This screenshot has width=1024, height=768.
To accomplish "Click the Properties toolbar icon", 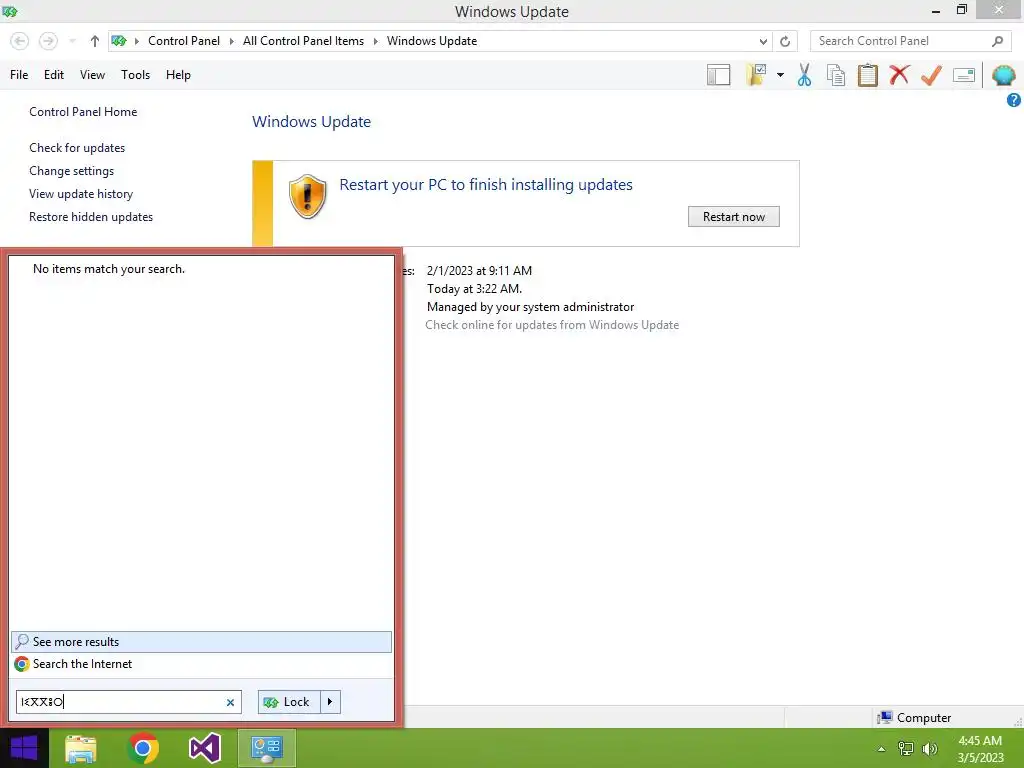I will tap(964, 75).
